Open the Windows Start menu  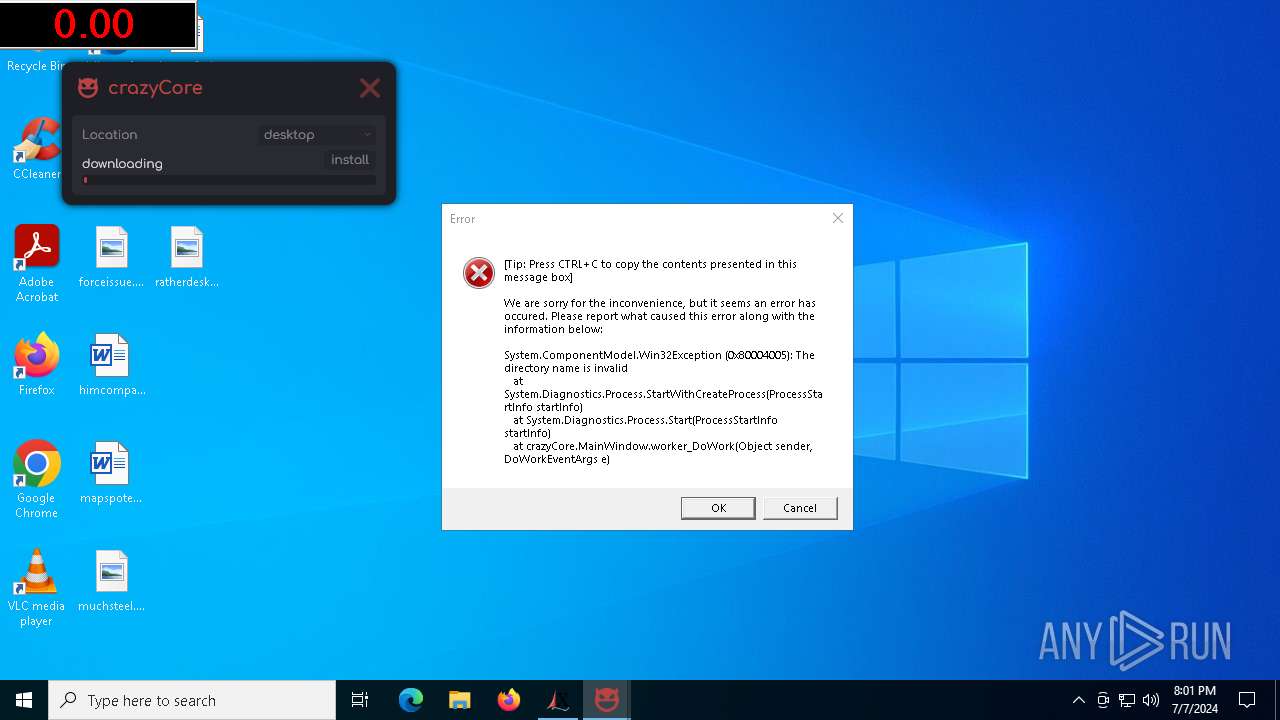pos(24,700)
